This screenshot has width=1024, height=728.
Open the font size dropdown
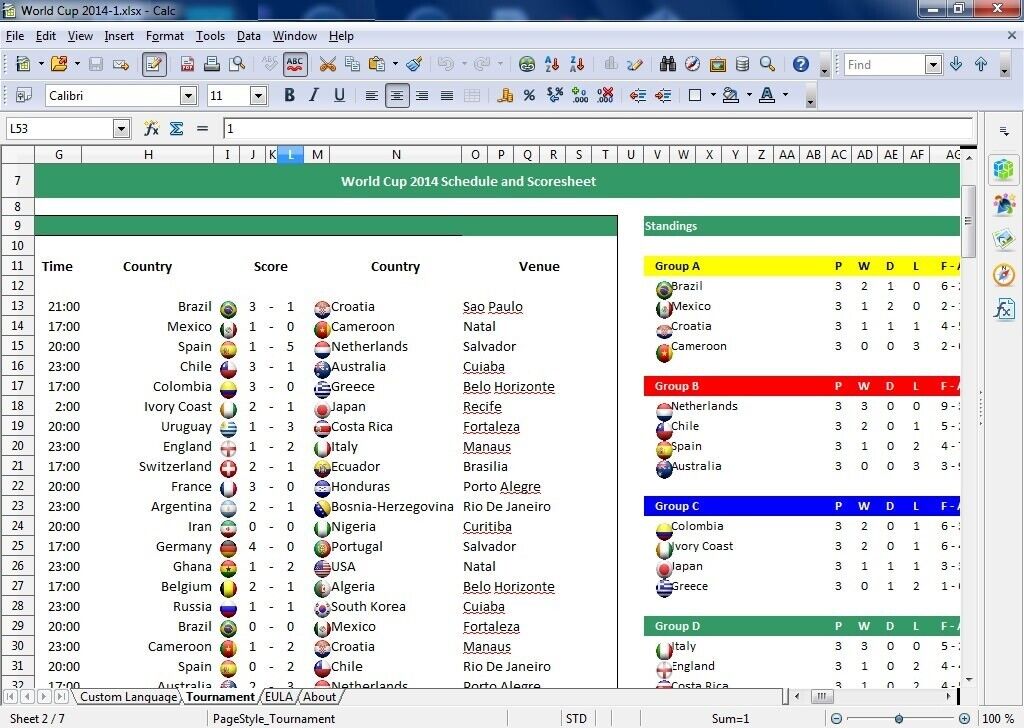[x=258, y=96]
